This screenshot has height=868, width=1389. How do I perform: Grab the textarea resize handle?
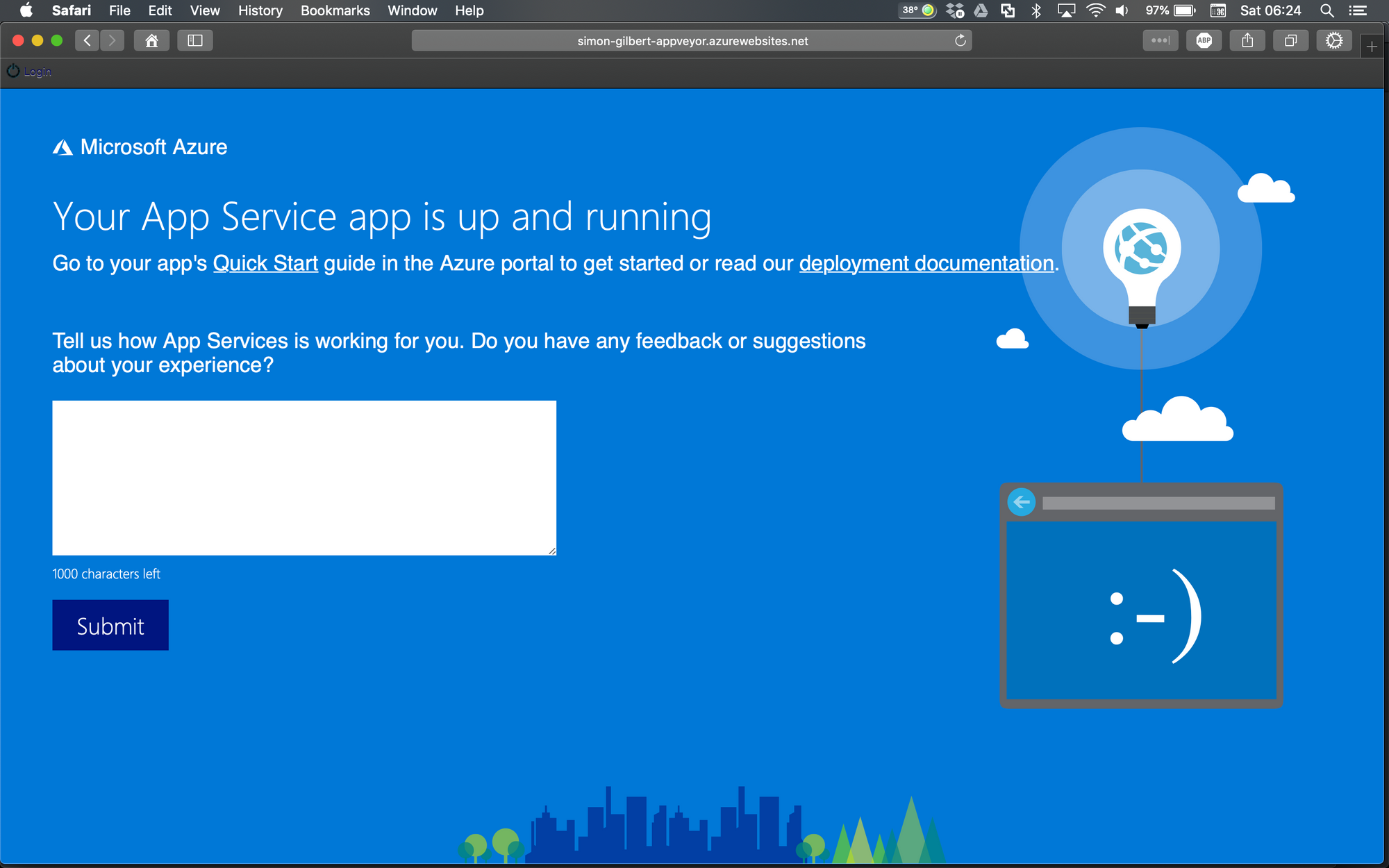551,551
